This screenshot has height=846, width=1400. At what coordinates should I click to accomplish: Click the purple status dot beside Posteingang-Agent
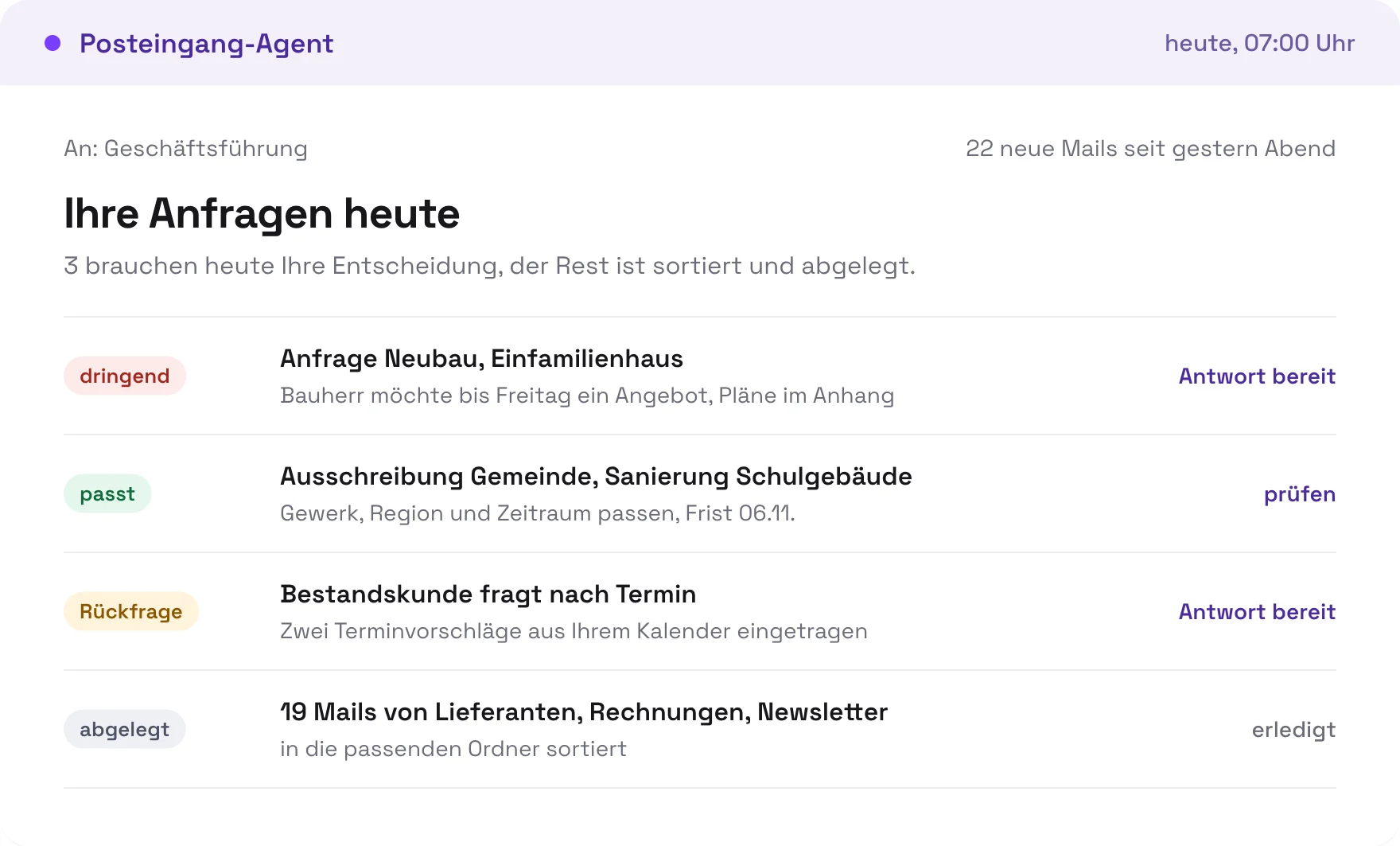pos(52,43)
